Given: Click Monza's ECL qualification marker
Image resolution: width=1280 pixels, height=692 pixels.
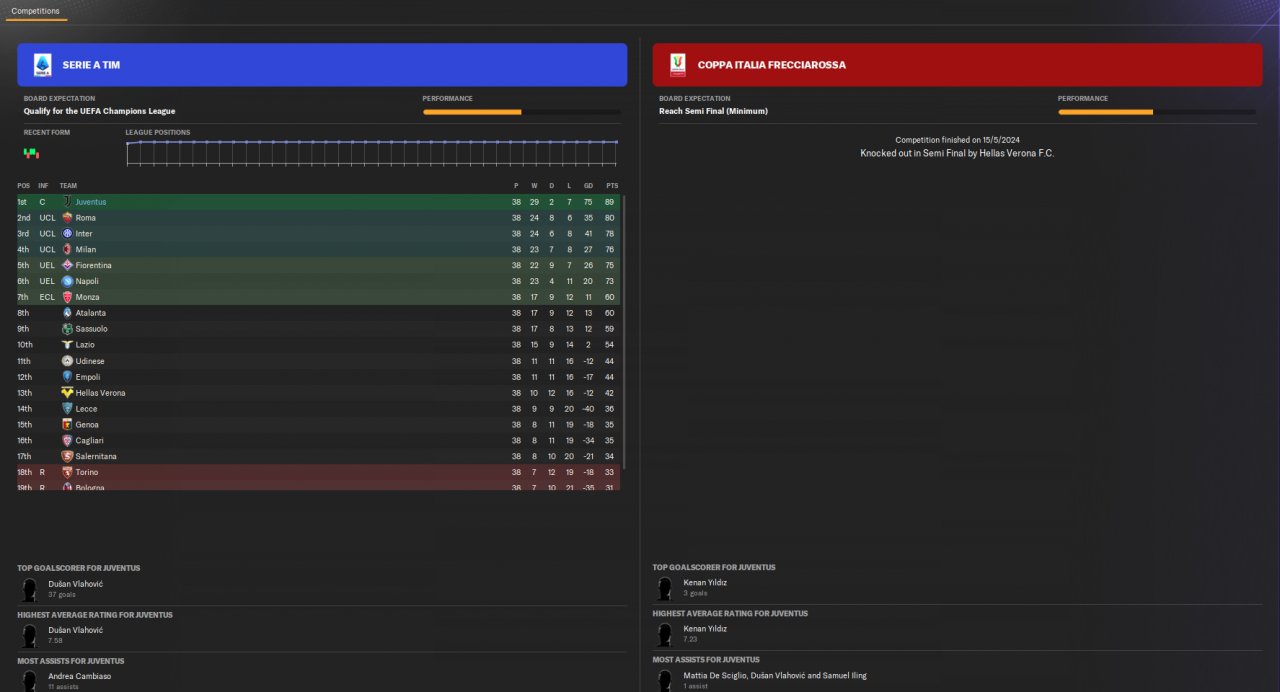Looking at the screenshot, I should coord(47,297).
